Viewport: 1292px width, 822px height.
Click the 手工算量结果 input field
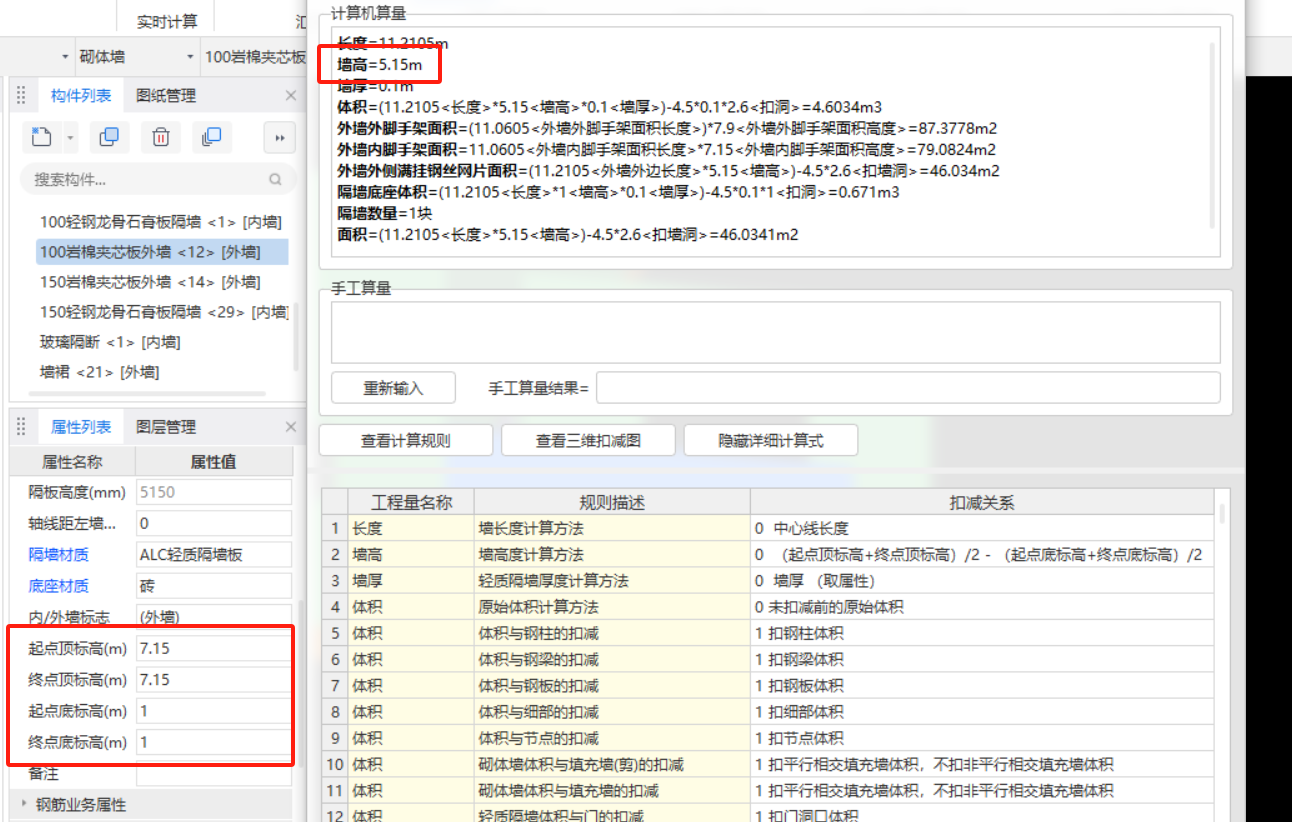[x=908, y=388]
